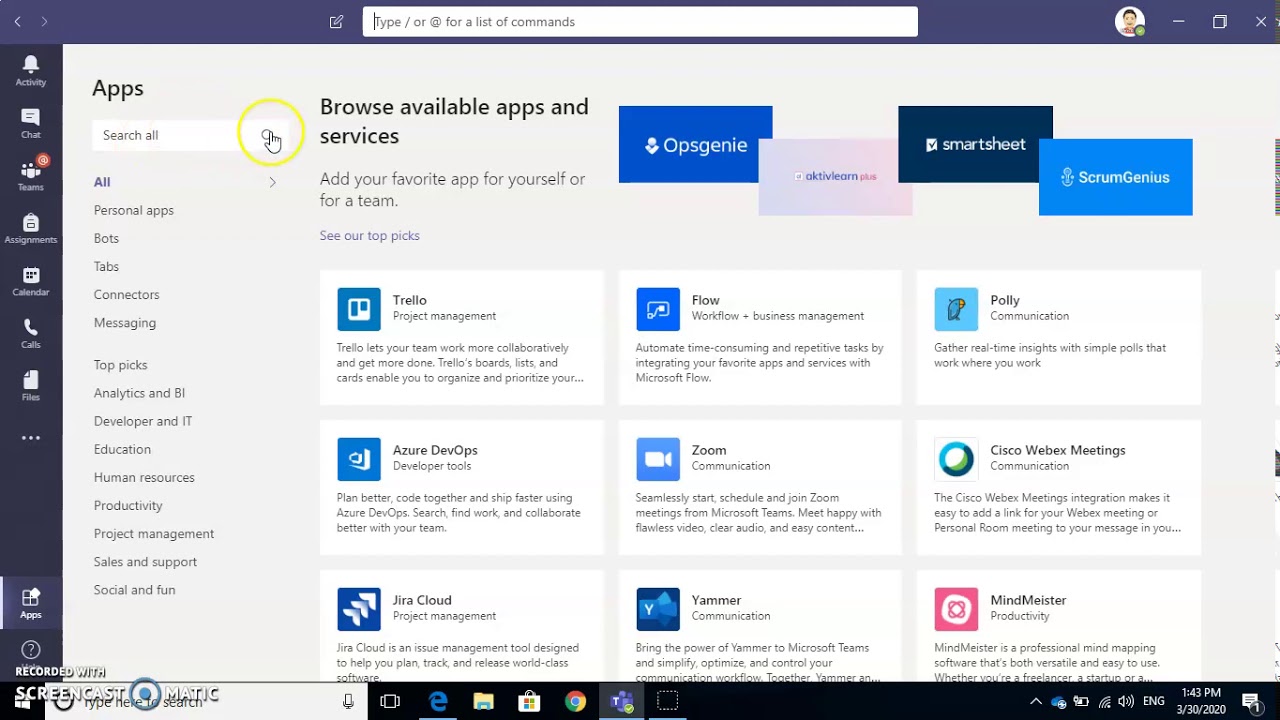1280x720 pixels.
Task: Open the Activity bell icon
Action: 31,70
